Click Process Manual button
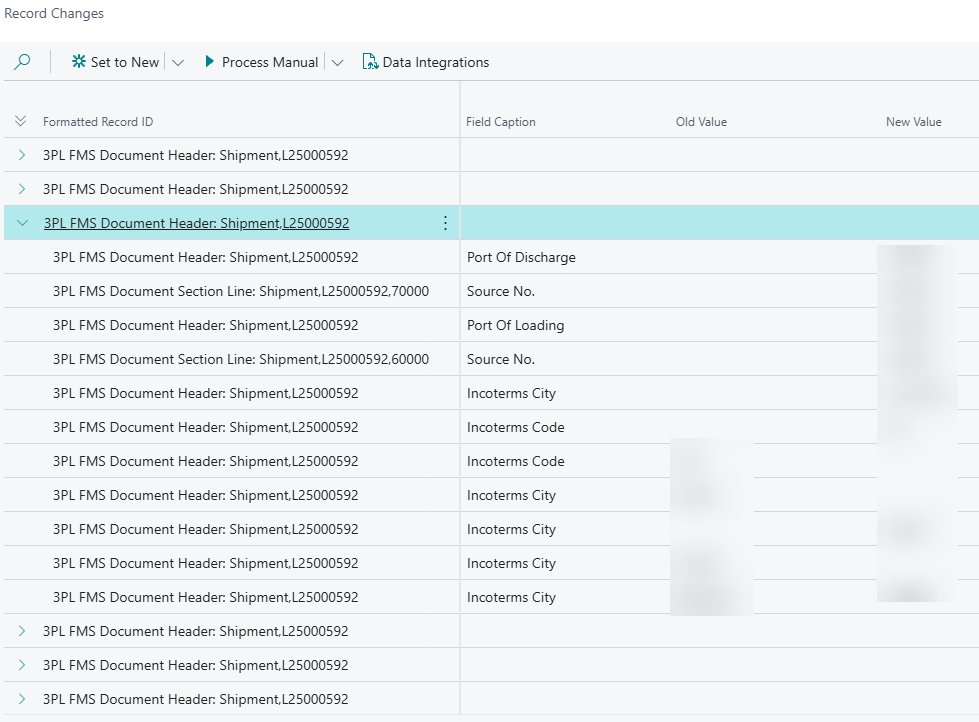This screenshot has width=979, height=722. pyautogui.click(x=261, y=62)
